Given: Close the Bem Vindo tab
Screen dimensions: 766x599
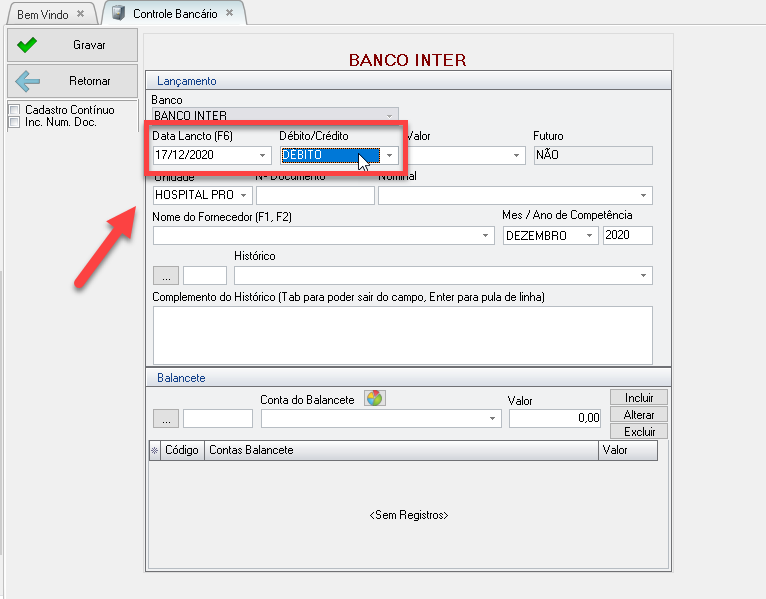Looking at the screenshot, I should [x=81, y=14].
